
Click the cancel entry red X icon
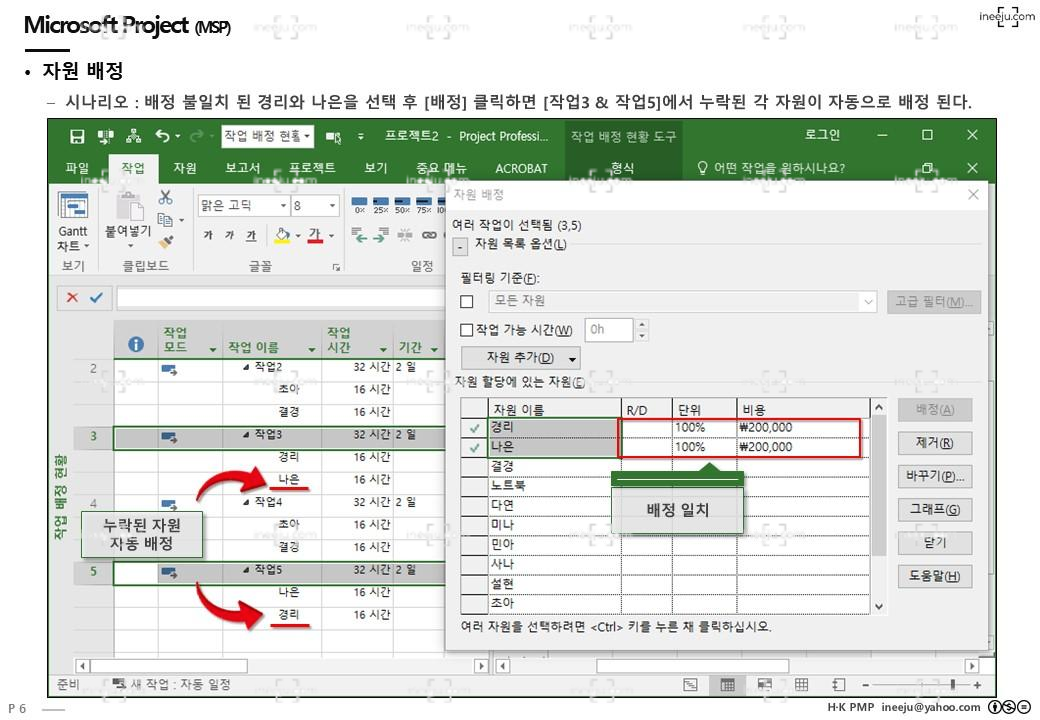pyautogui.click(x=72, y=298)
